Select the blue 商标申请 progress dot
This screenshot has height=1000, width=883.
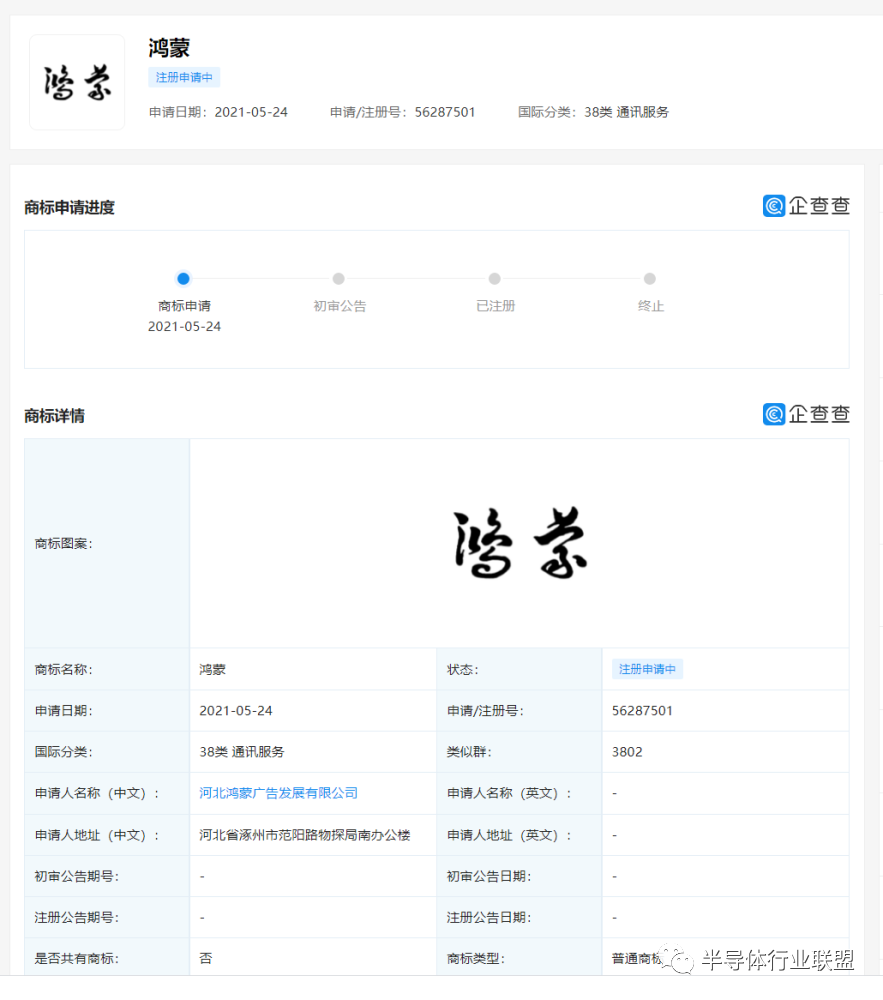pos(183,279)
